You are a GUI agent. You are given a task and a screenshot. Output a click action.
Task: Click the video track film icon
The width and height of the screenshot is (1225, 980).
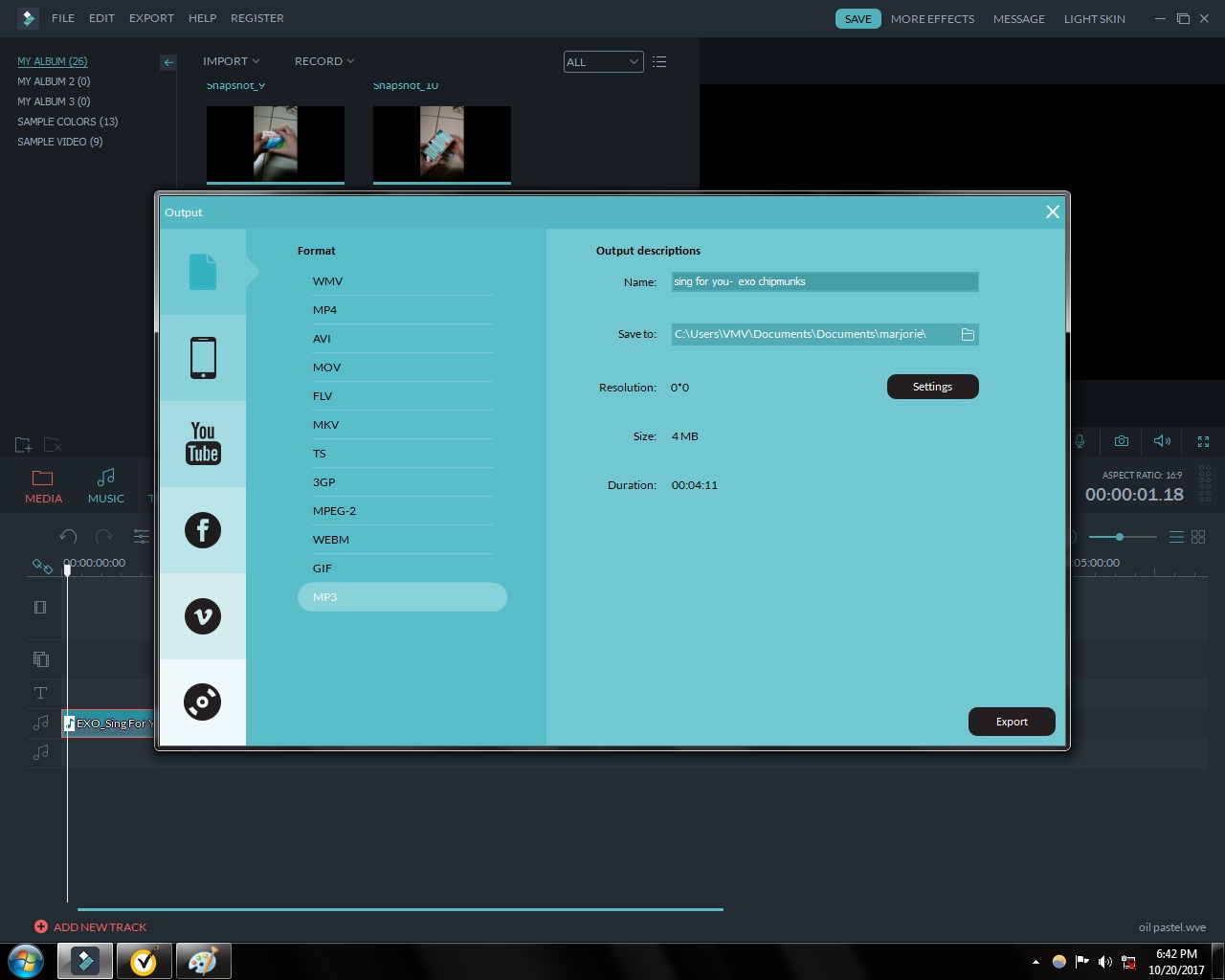tap(40, 607)
